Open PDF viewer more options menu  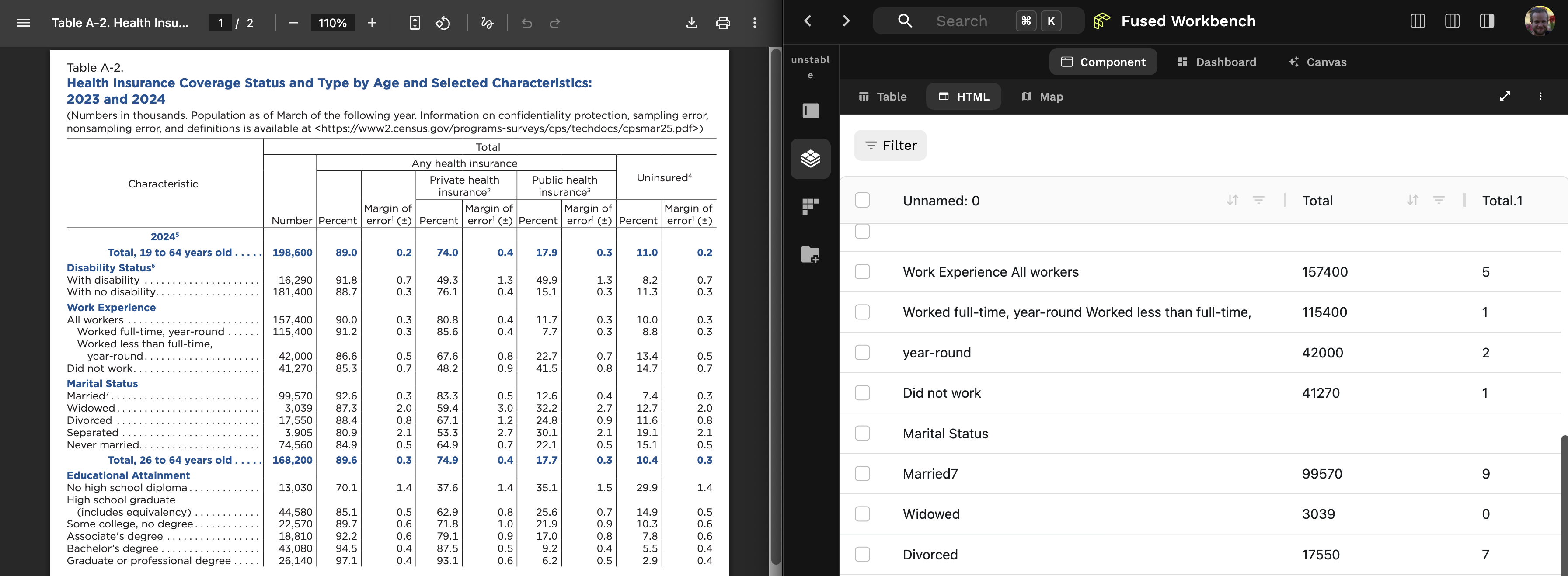click(x=755, y=23)
